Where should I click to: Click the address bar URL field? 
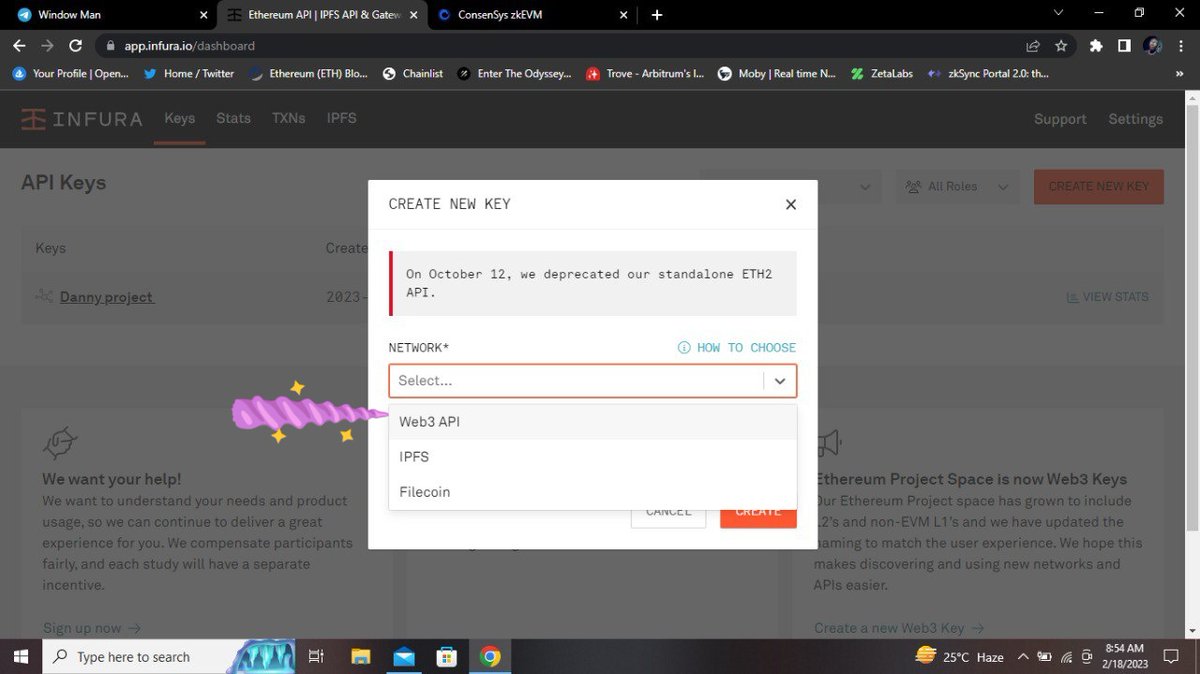[560, 46]
